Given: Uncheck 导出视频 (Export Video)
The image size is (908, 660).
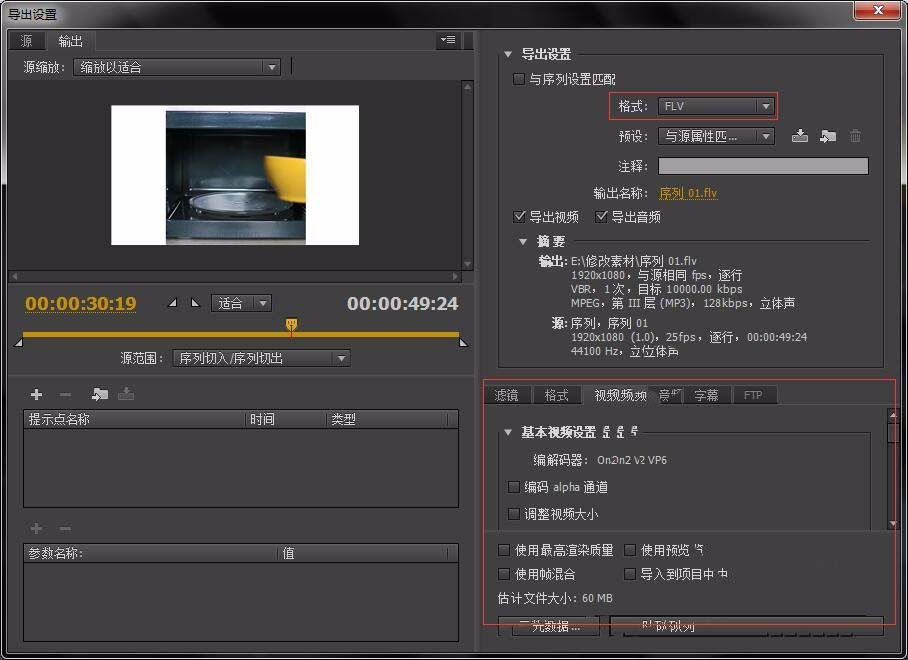Looking at the screenshot, I should [520, 216].
